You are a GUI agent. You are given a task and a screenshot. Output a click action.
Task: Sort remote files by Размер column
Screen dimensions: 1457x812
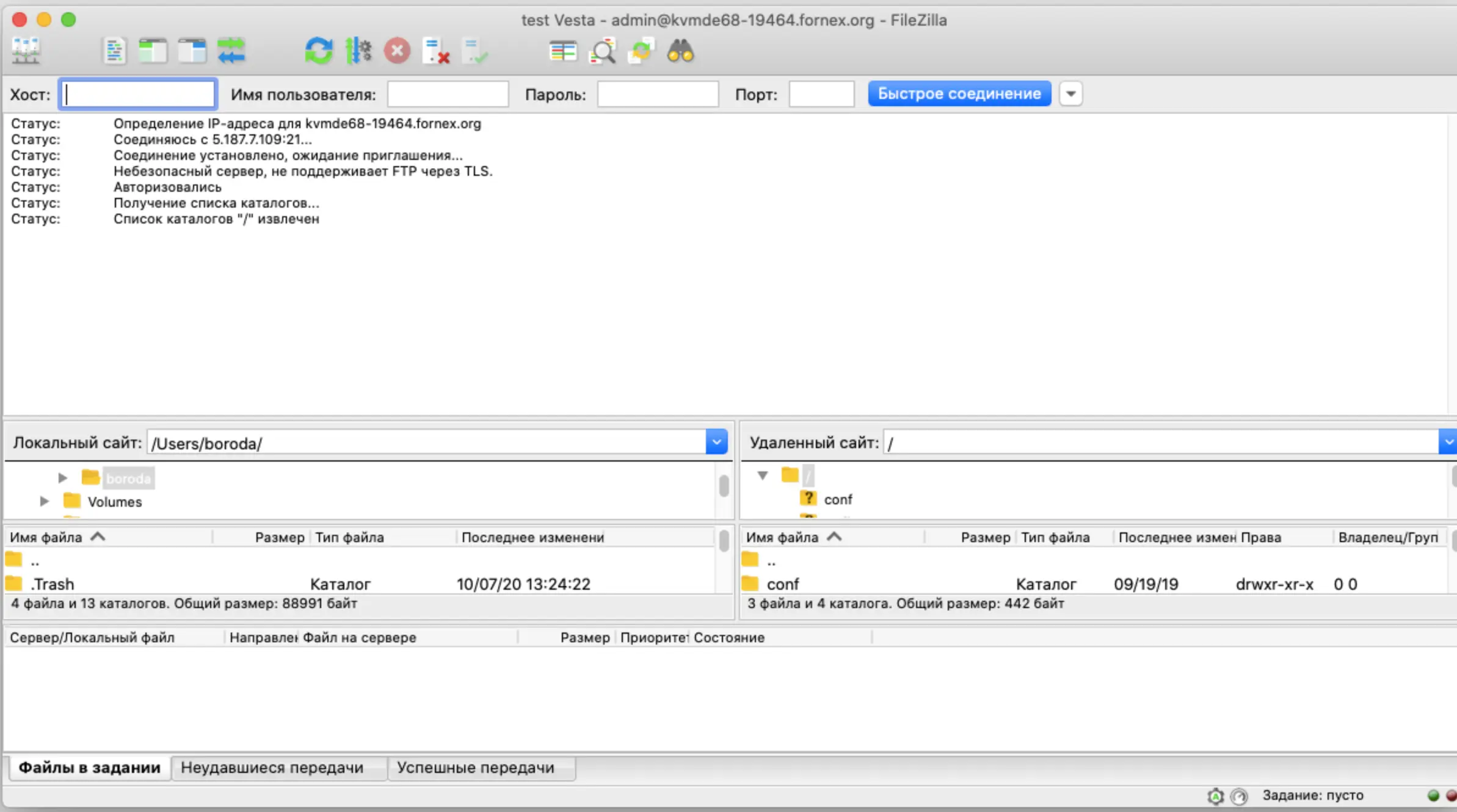pyautogui.click(x=971, y=537)
